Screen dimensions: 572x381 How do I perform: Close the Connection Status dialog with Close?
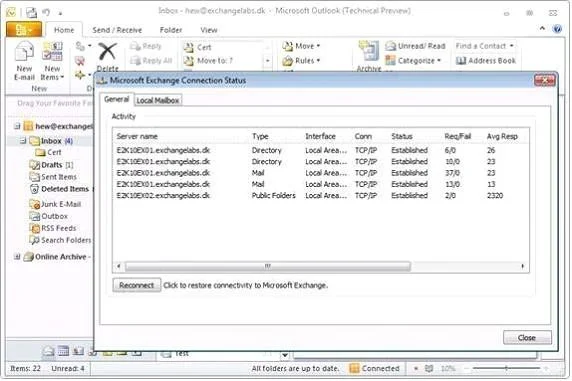click(x=527, y=338)
